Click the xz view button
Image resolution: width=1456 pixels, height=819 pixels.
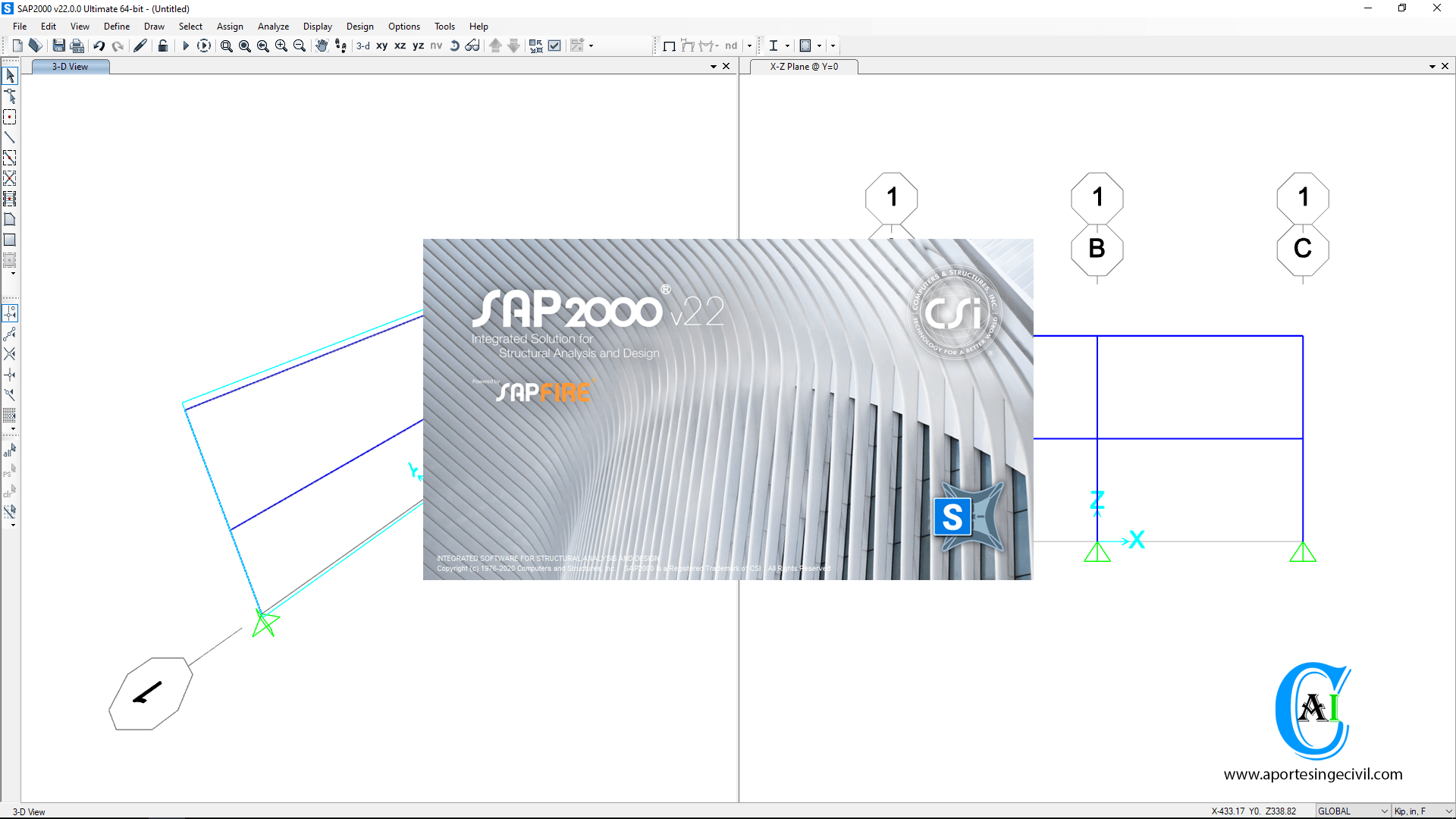pyautogui.click(x=400, y=45)
